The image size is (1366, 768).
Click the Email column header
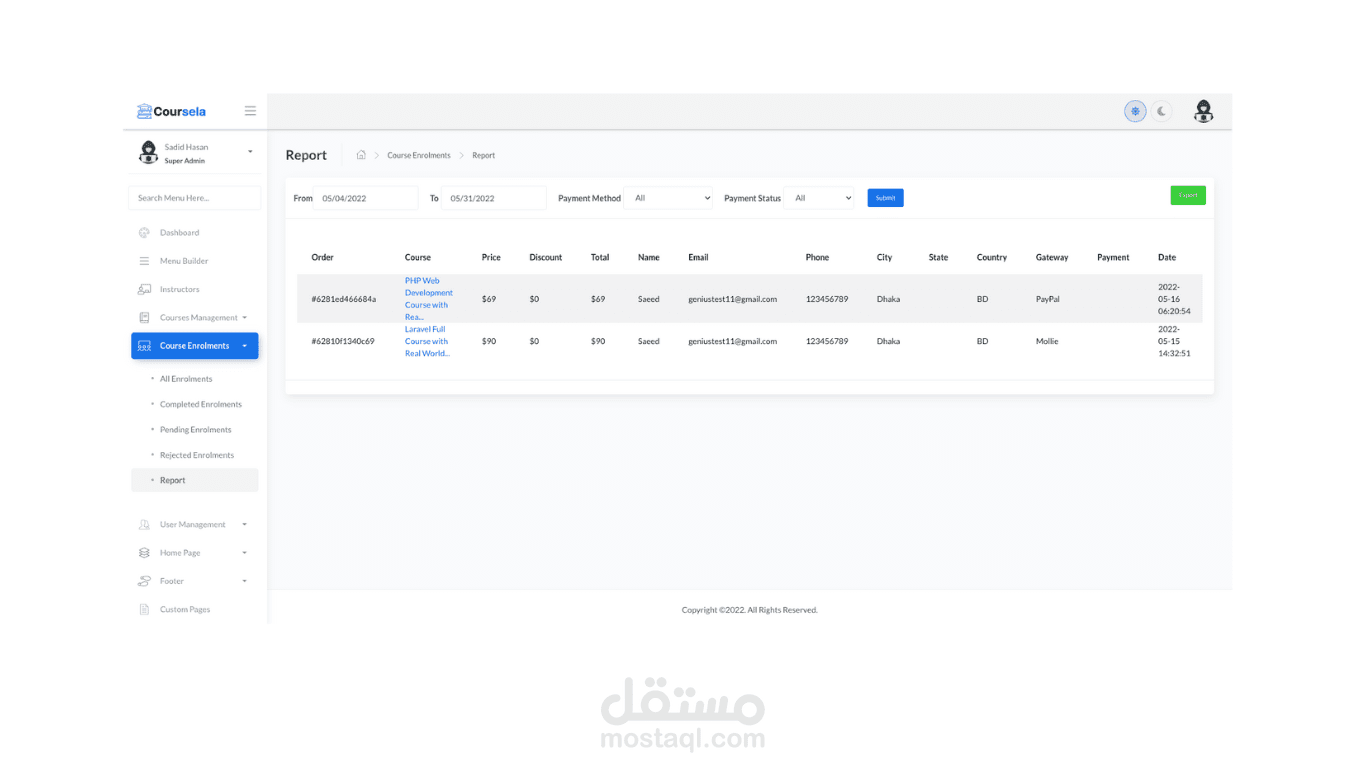point(698,257)
